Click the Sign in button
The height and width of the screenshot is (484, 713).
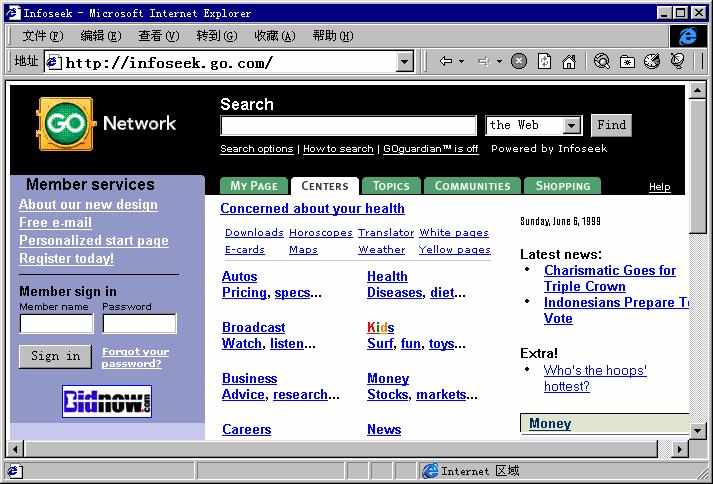[x=55, y=356]
